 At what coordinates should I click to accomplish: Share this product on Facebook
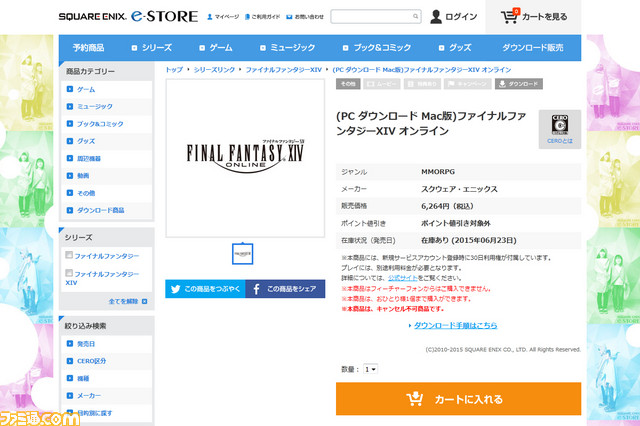pos(285,289)
